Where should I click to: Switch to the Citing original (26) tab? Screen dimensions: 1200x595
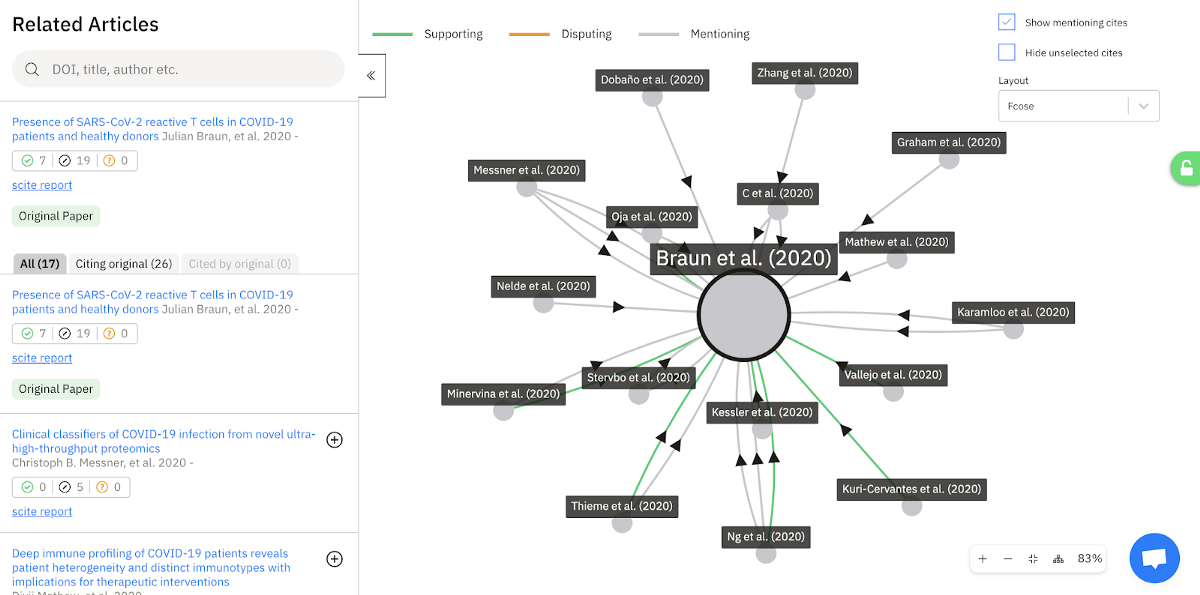point(124,264)
